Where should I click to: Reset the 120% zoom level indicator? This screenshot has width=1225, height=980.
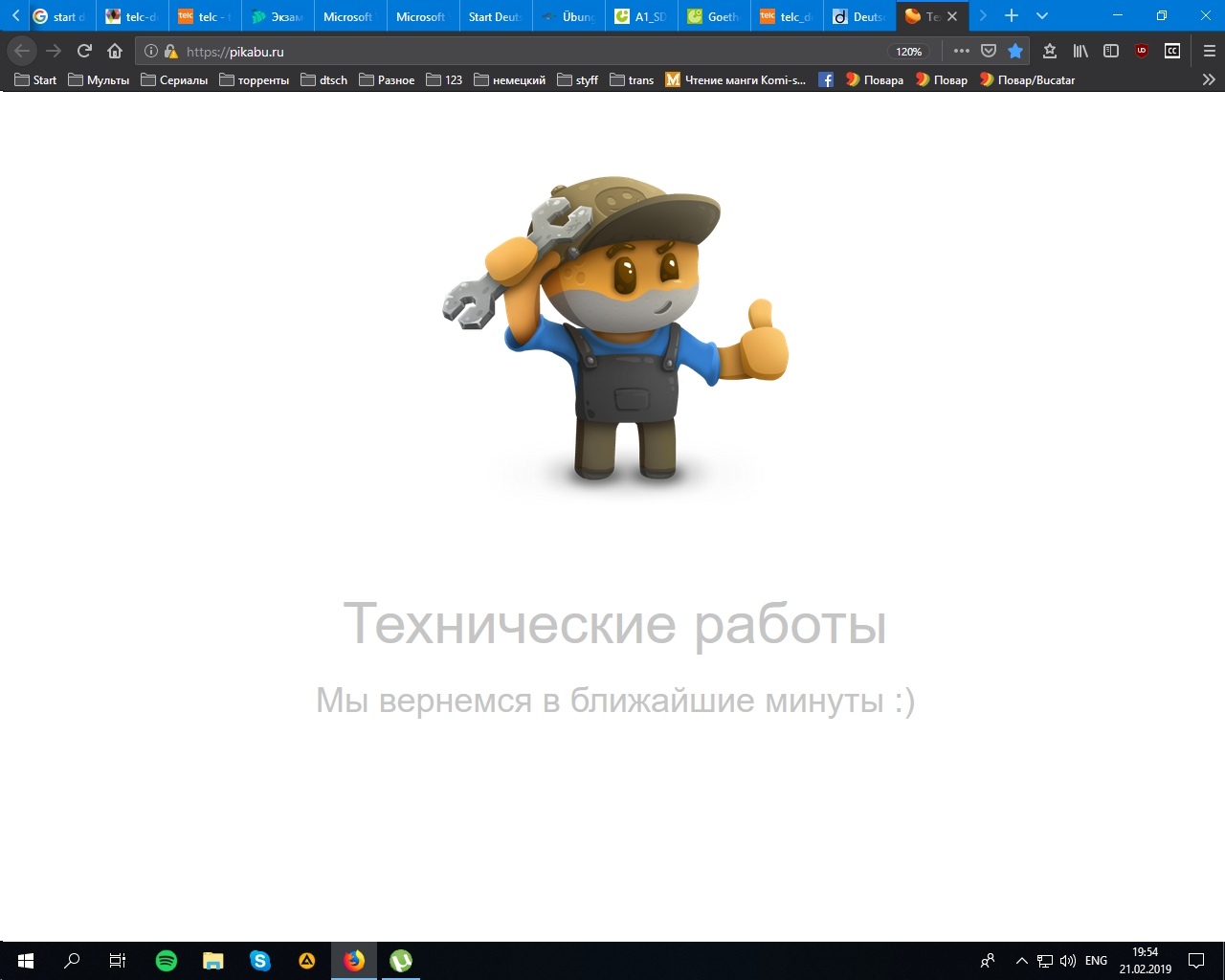(x=909, y=52)
